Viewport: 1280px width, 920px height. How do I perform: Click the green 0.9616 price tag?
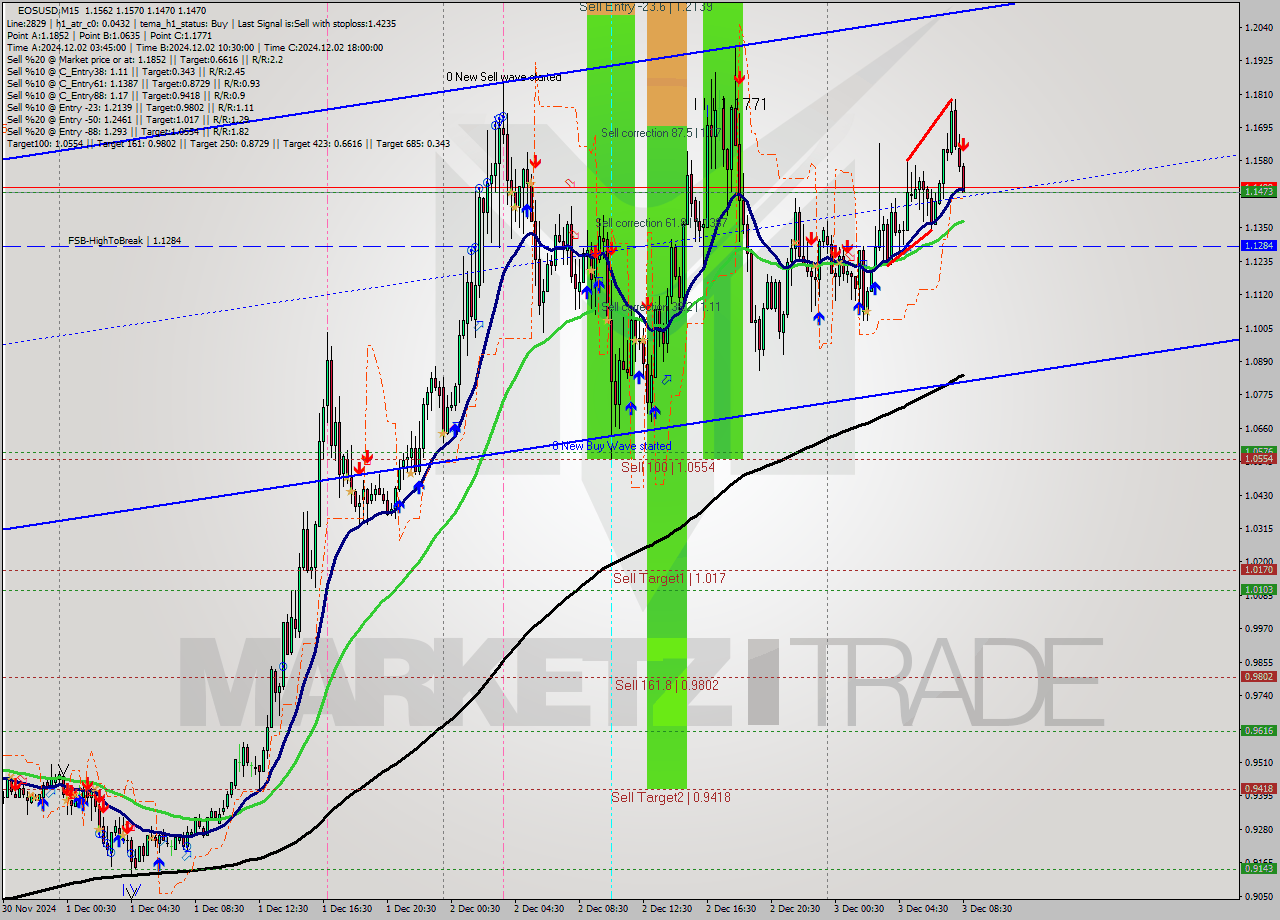[1258, 730]
